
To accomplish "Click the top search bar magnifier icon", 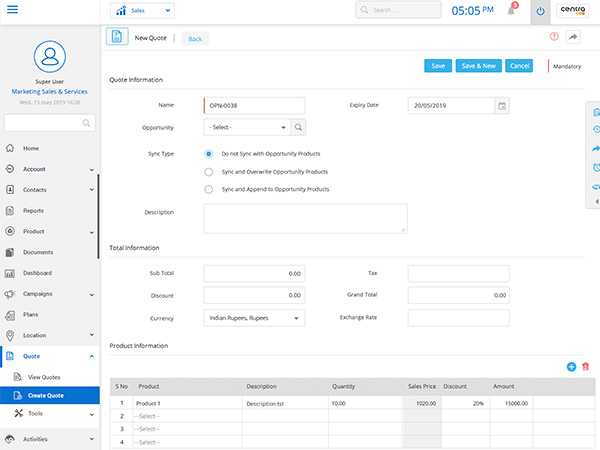I will (364, 10).
